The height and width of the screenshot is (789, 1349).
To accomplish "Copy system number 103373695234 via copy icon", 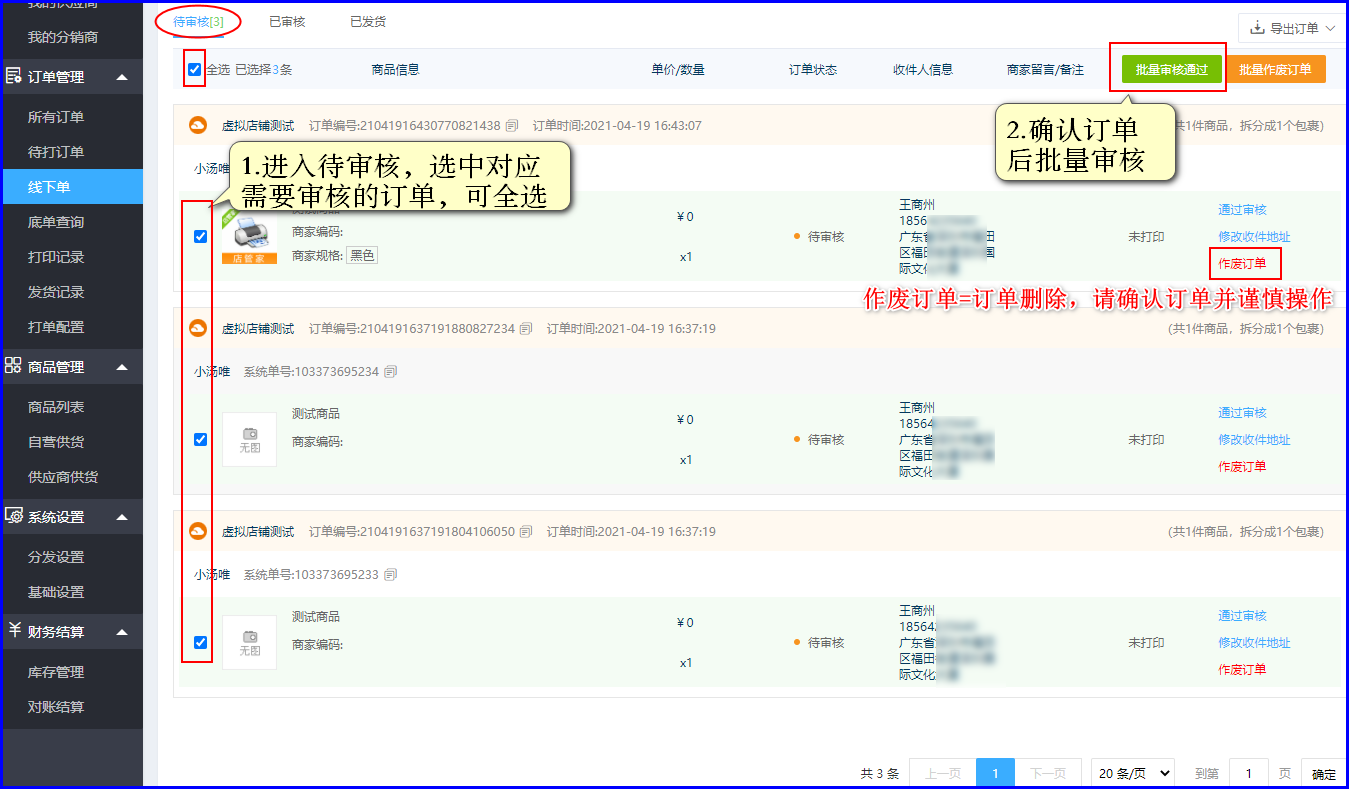I will click(390, 372).
